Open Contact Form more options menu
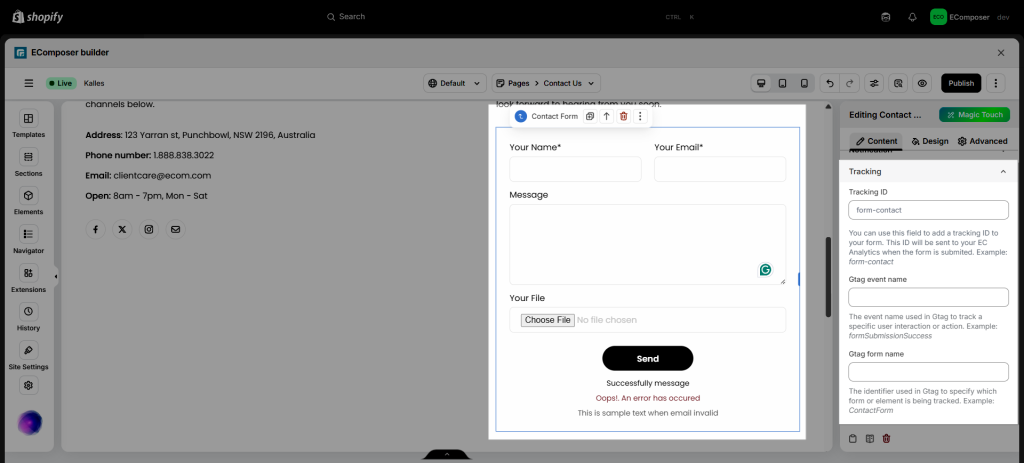Image resolution: width=1024 pixels, height=463 pixels. coord(640,117)
